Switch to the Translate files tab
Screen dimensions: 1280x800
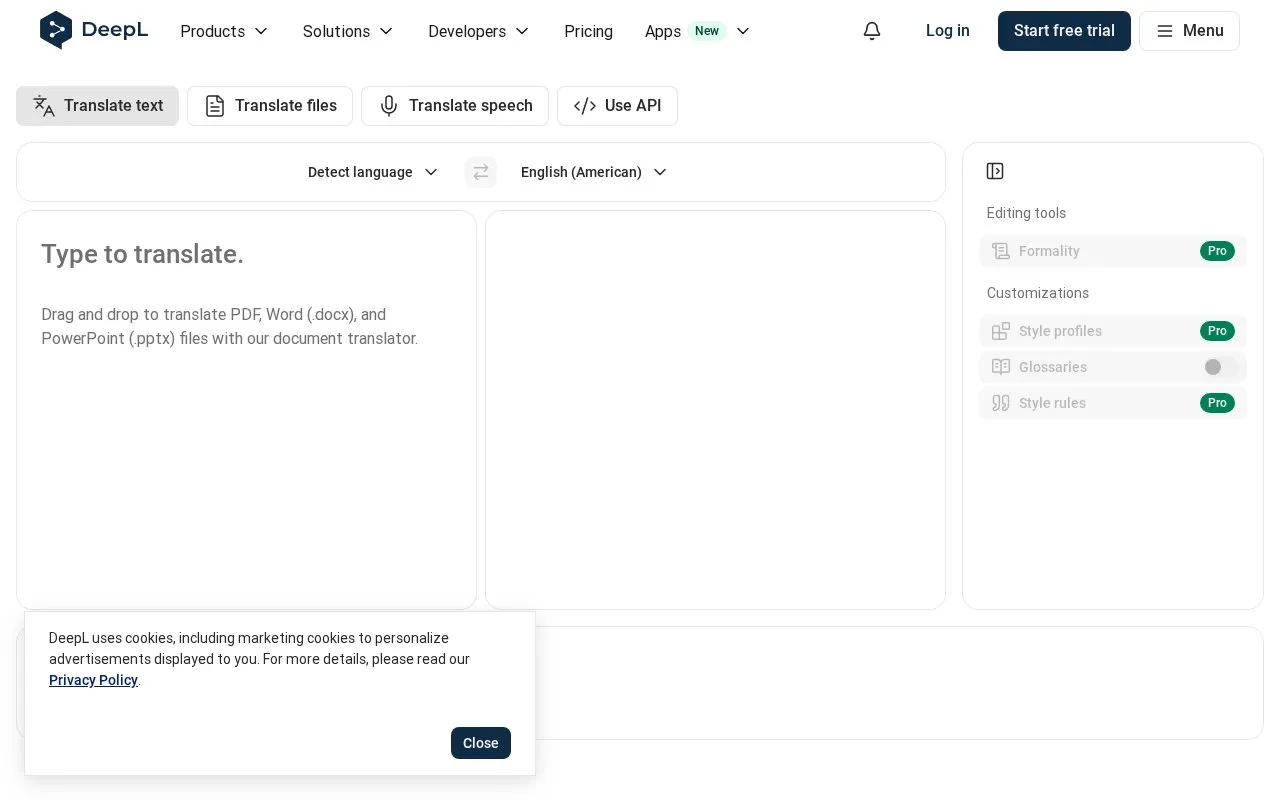point(270,106)
